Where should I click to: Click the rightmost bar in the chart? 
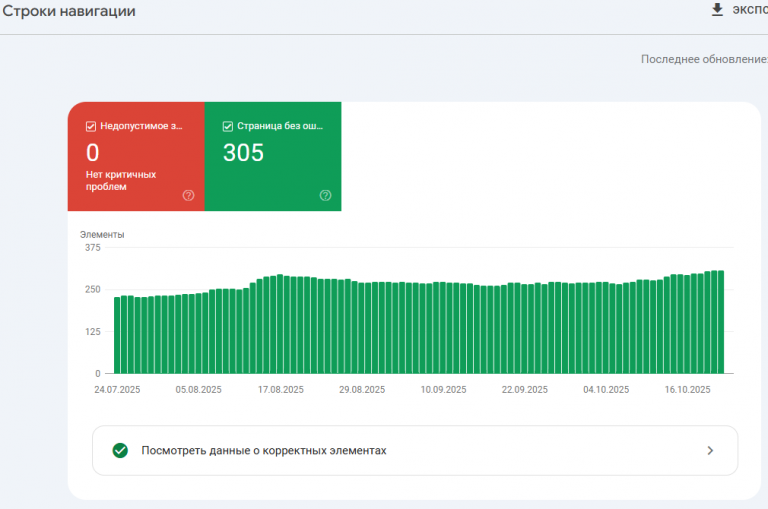pyautogui.click(x=720, y=322)
